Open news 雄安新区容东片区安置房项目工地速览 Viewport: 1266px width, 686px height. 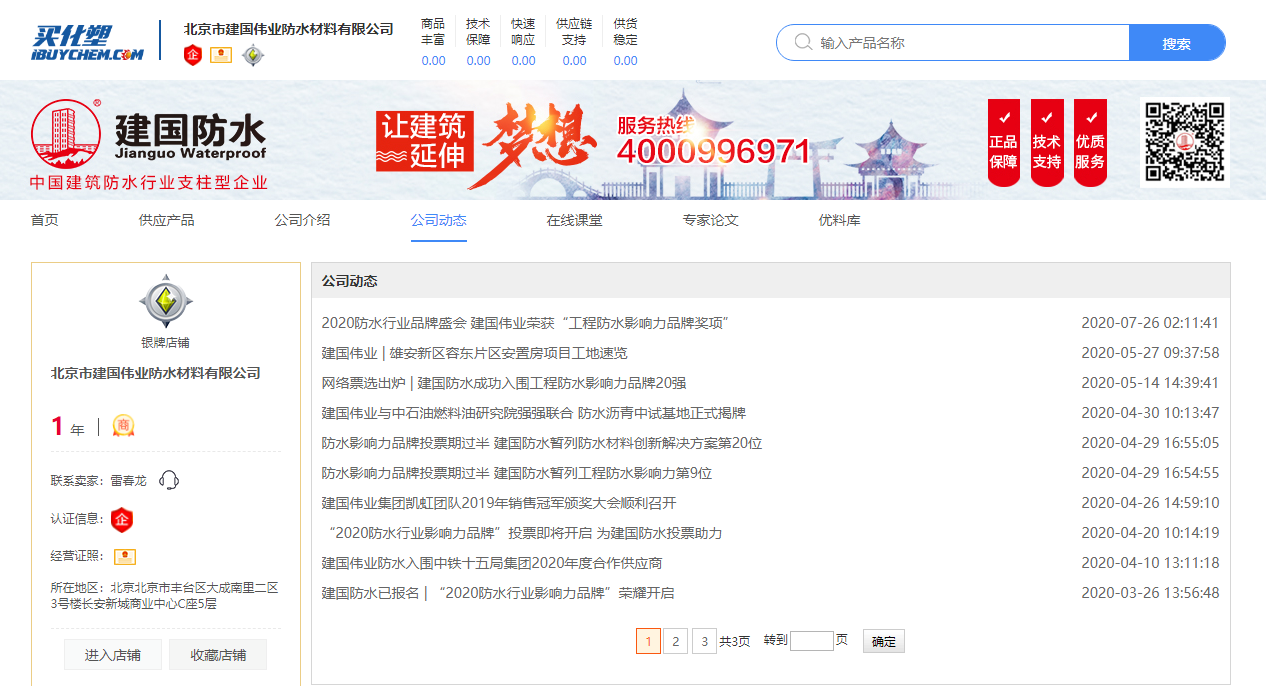tap(474, 353)
